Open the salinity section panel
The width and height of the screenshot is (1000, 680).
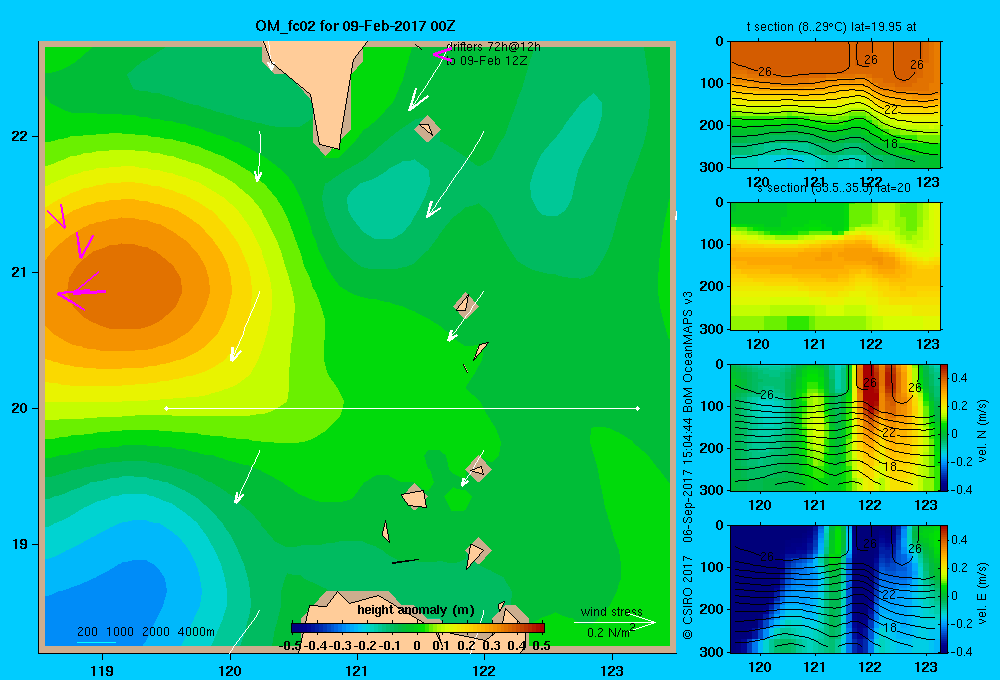pos(835,266)
